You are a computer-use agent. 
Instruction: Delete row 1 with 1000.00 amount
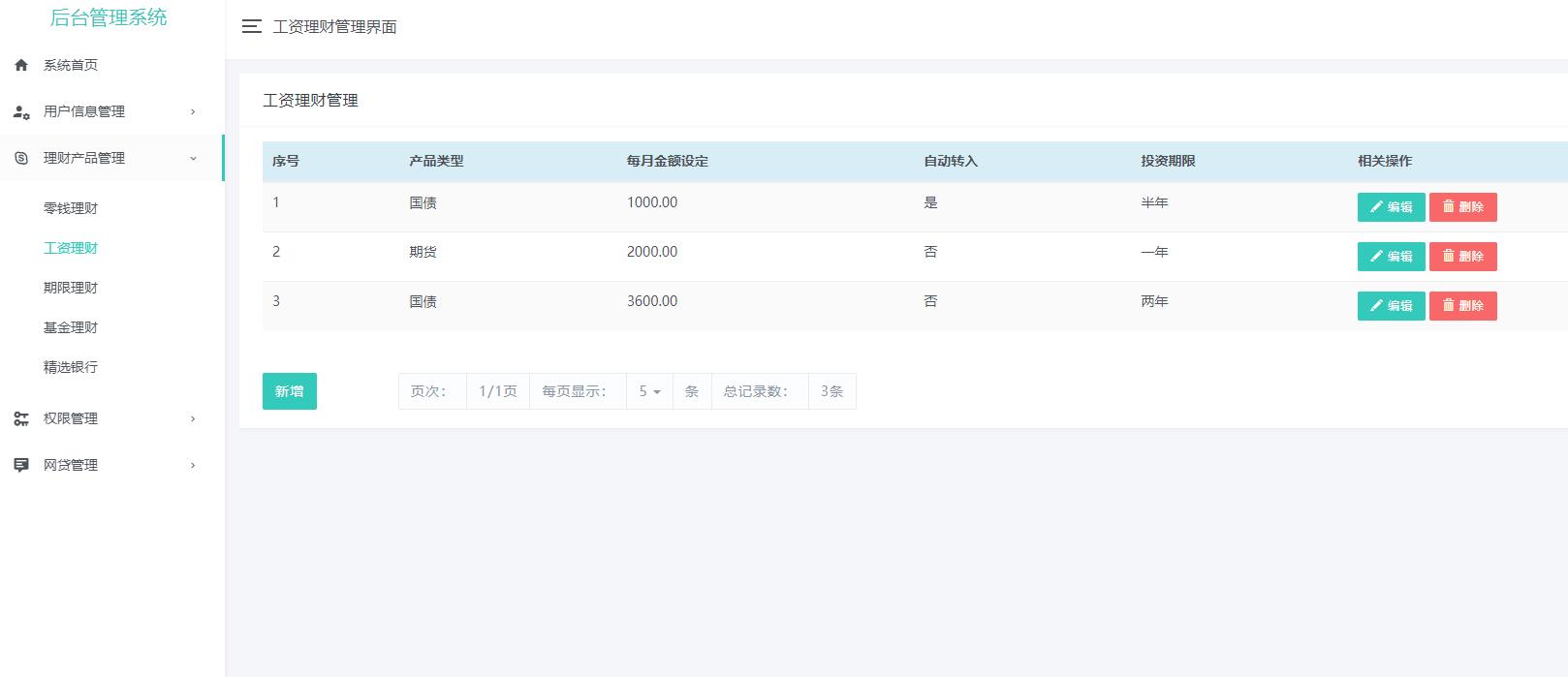(x=1463, y=206)
